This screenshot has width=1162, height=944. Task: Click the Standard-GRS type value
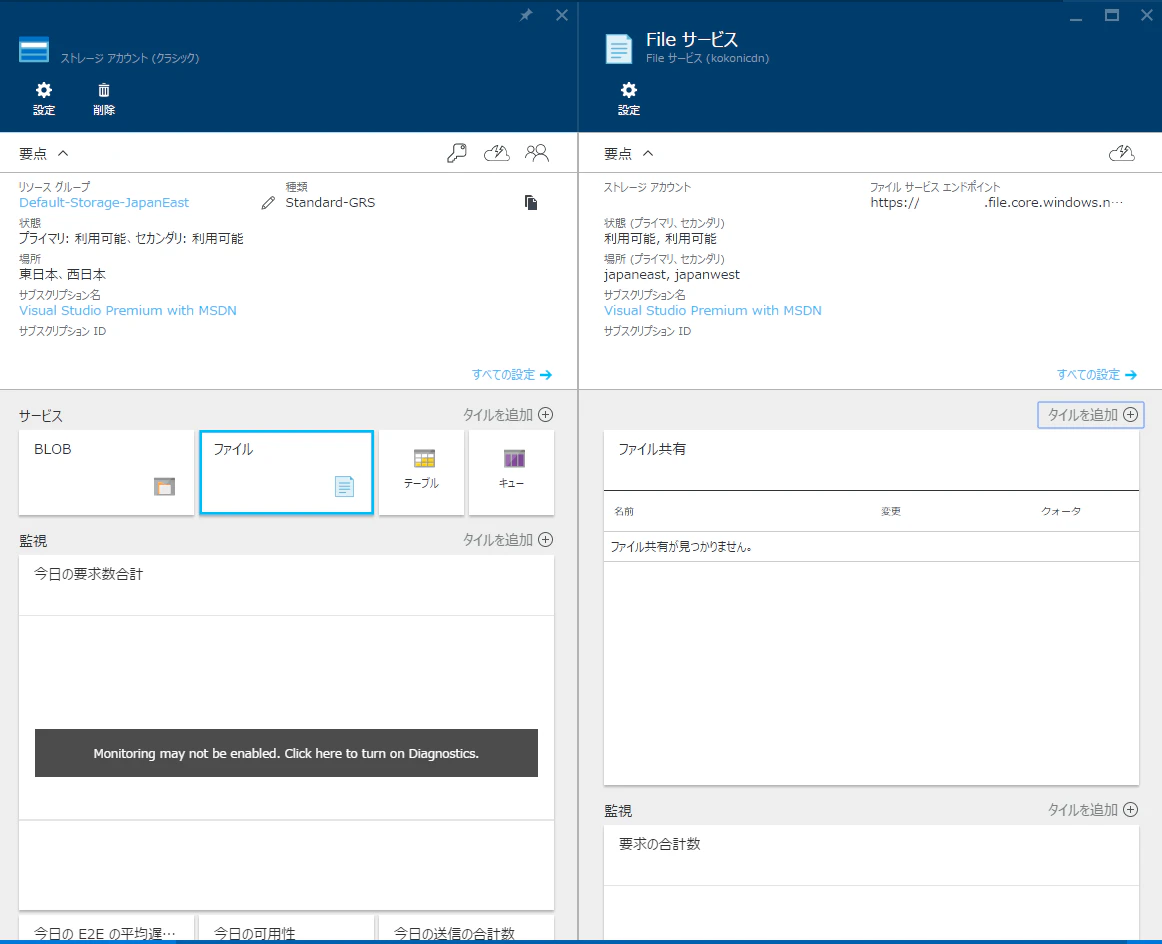[x=330, y=202]
